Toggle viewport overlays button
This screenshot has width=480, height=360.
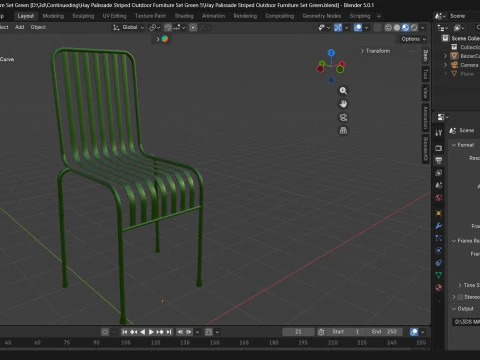[x=358, y=27]
